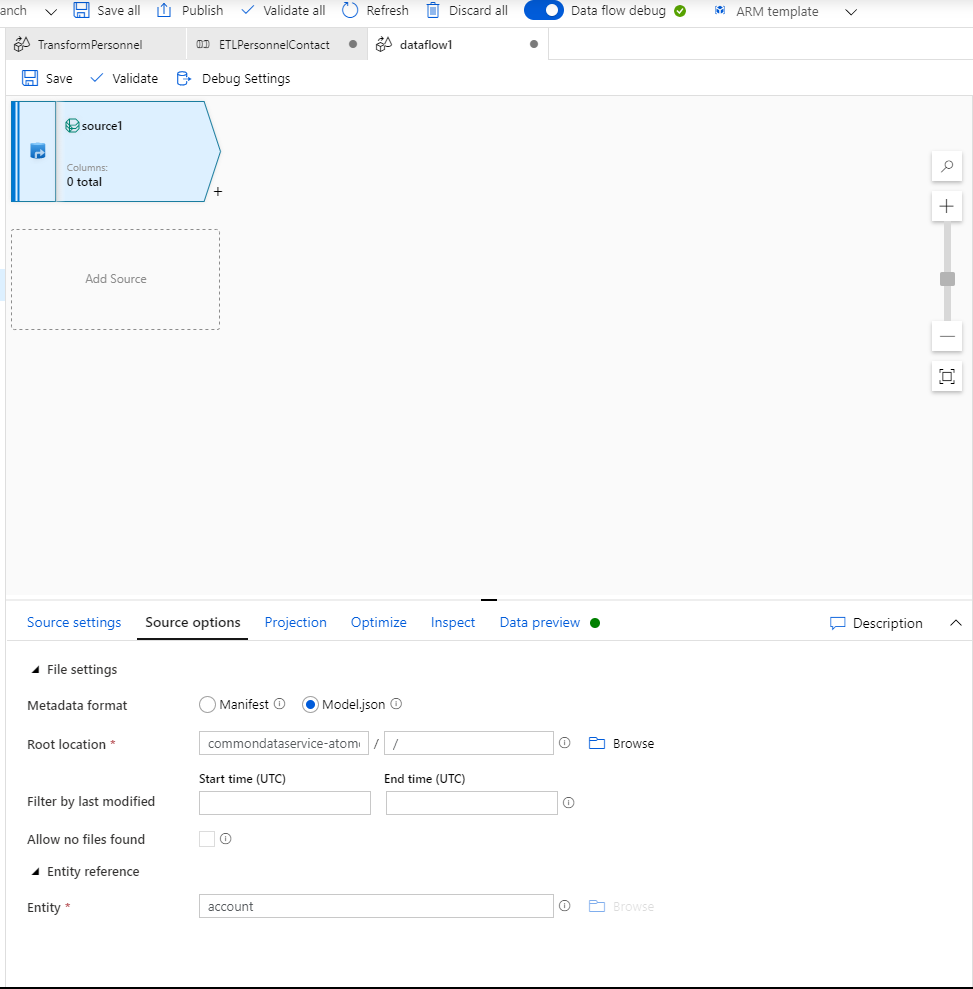Select the Manifest metadata format radio button

pos(208,704)
